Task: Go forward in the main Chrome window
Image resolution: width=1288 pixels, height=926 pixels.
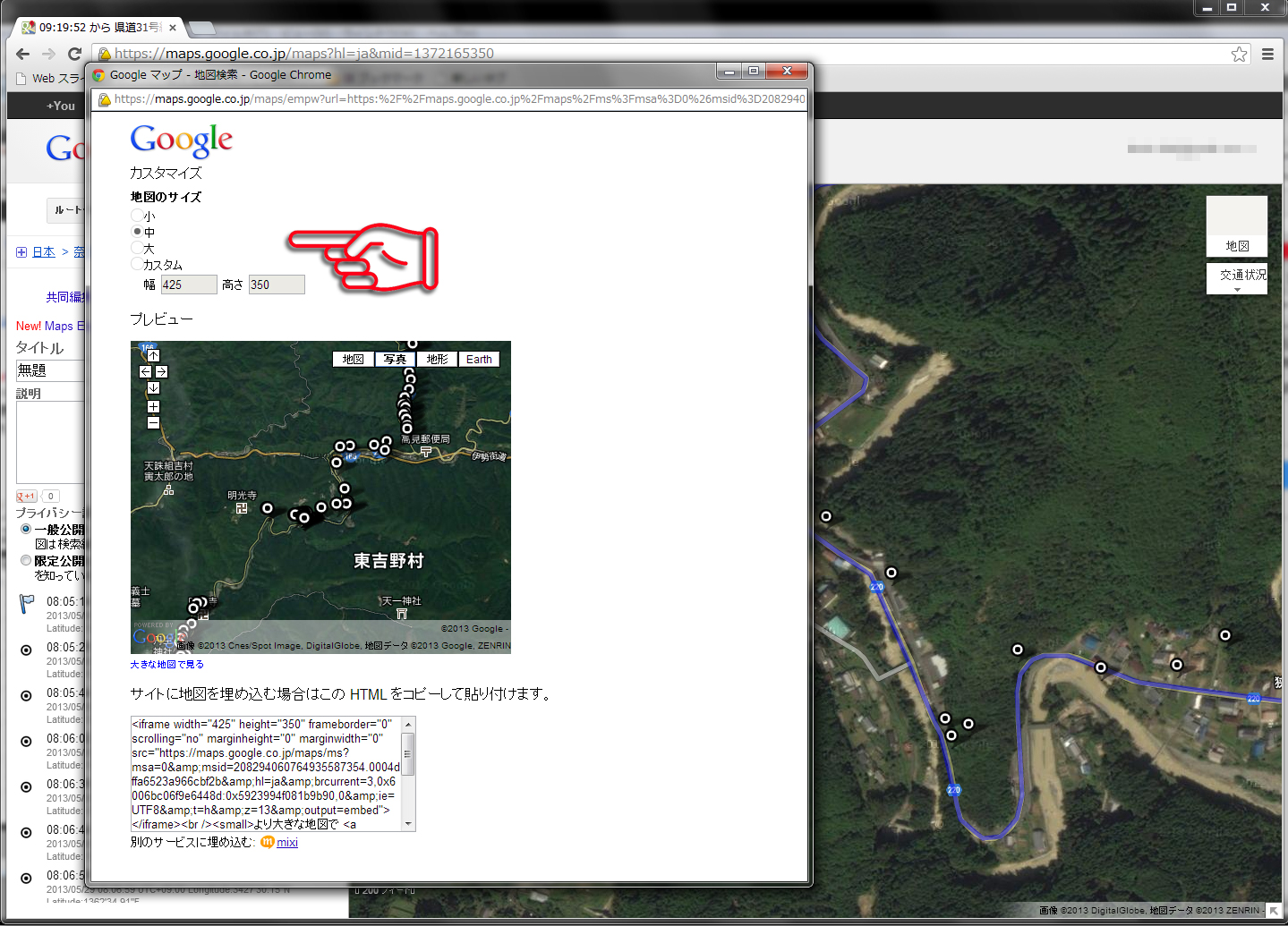Action: tap(49, 54)
